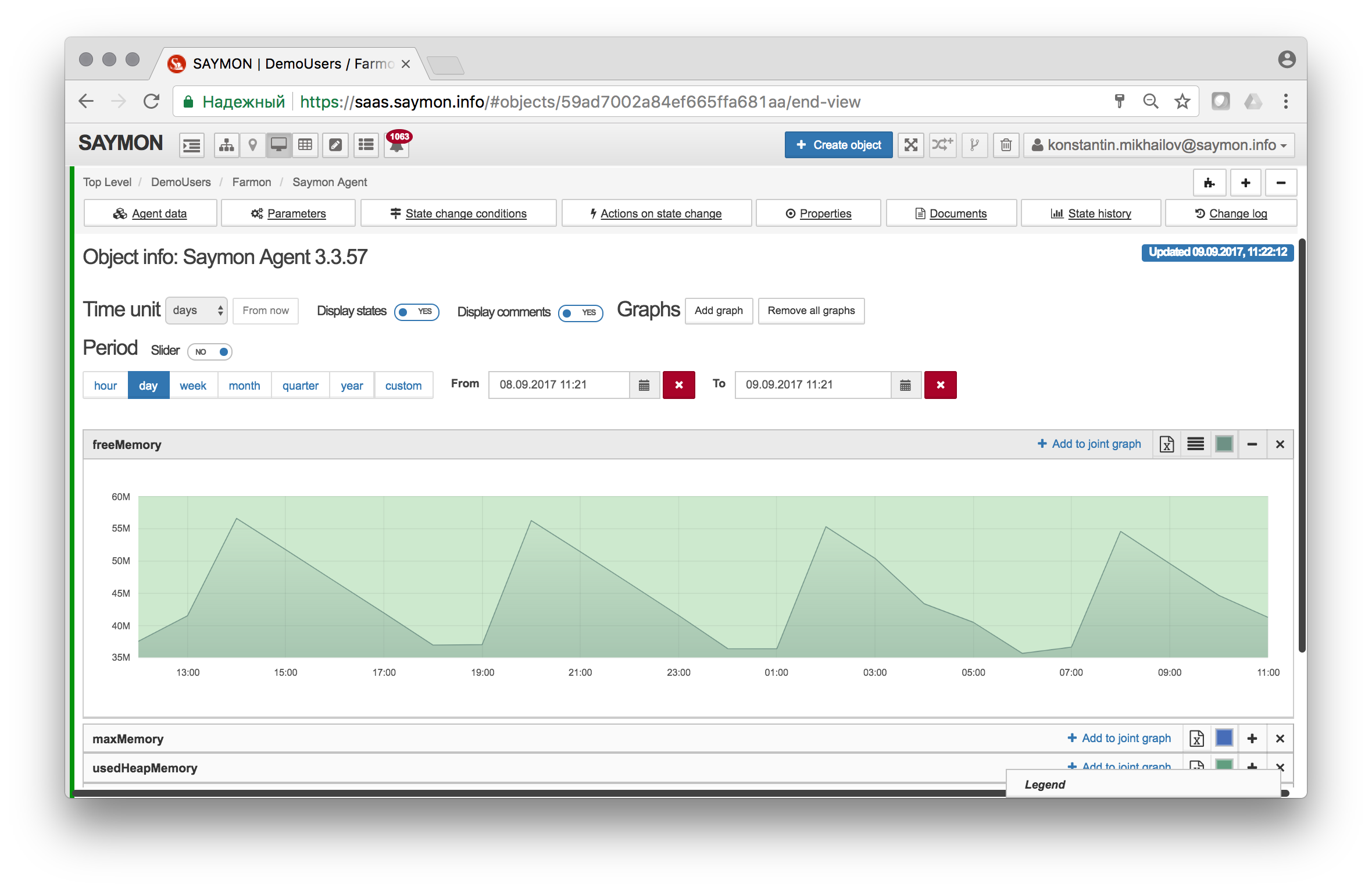Open State change conditions tab
Screen dimensions: 1372x891
[459, 213]
